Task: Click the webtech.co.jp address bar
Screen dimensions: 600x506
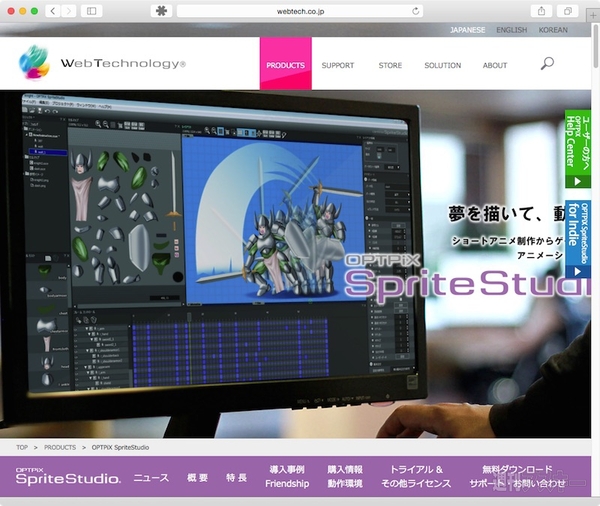Action: tap(300, 11)
